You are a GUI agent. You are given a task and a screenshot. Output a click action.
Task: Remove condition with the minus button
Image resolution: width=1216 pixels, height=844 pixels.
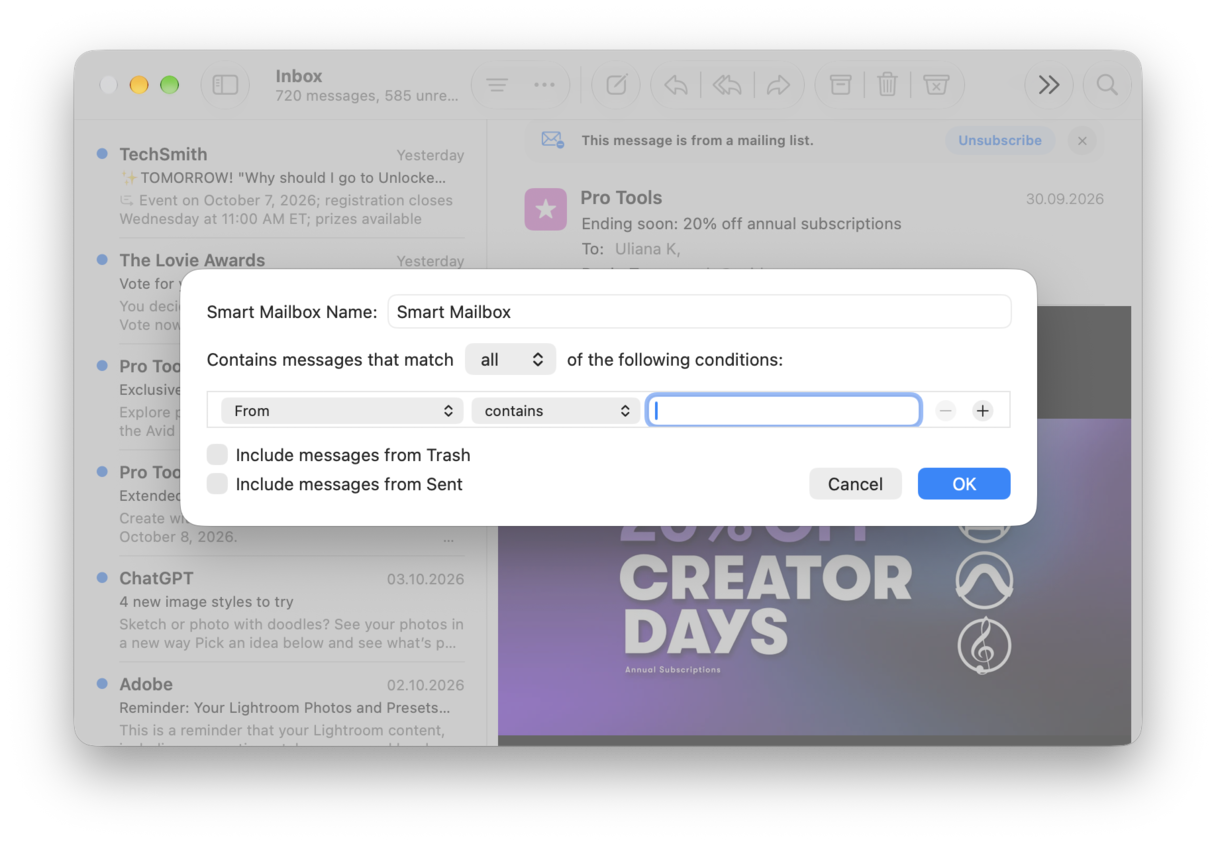click(x=945, y=411)
